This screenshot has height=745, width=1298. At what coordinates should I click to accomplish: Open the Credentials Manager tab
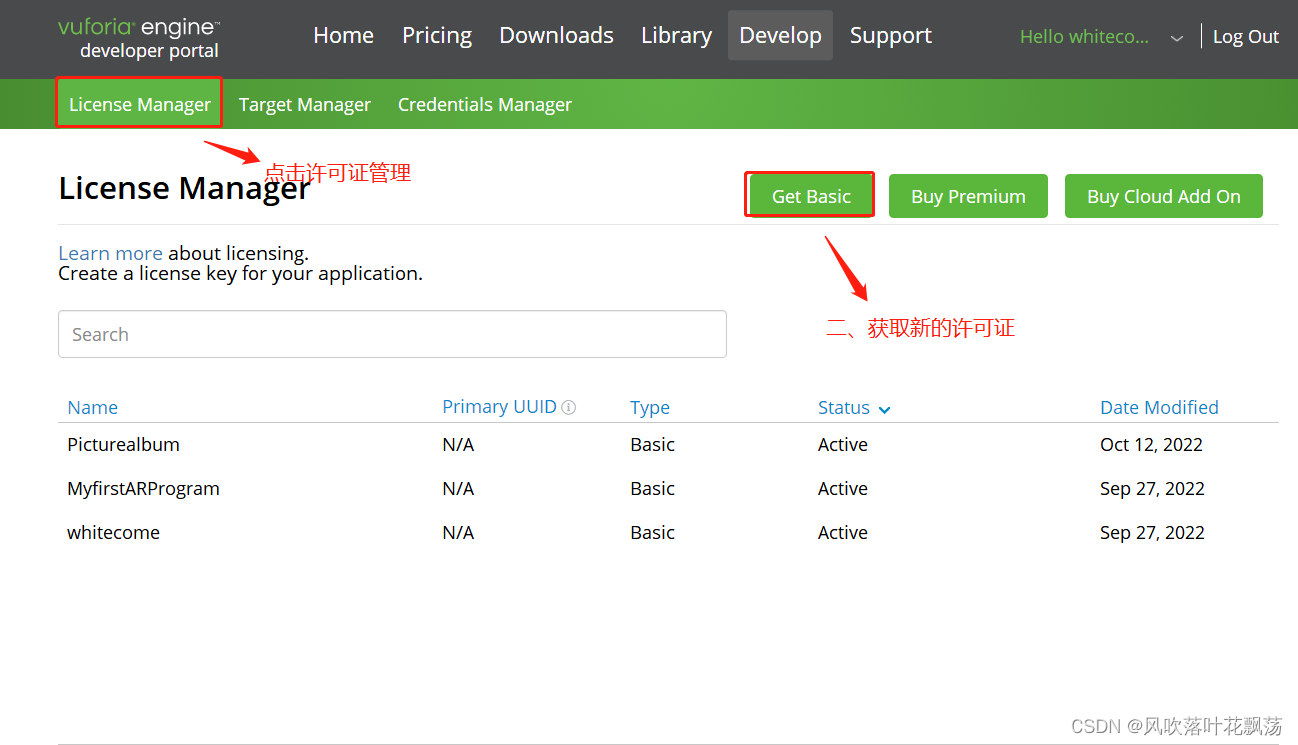pyautogui.click(x=485, y=104)
